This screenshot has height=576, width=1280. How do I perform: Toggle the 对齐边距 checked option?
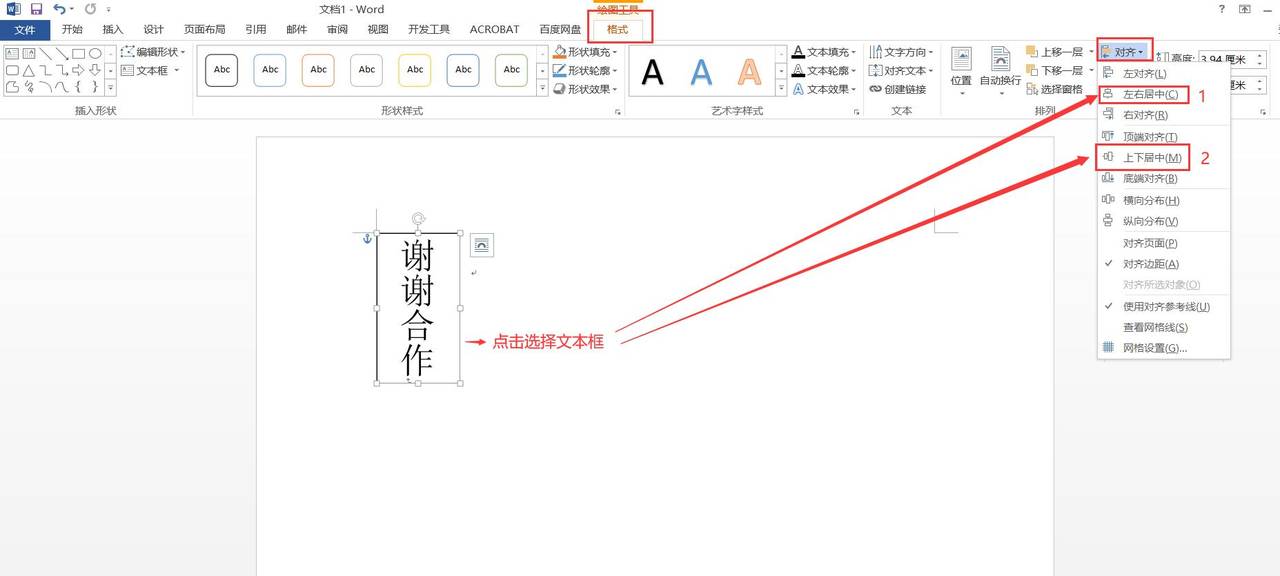coord(1150,265)
